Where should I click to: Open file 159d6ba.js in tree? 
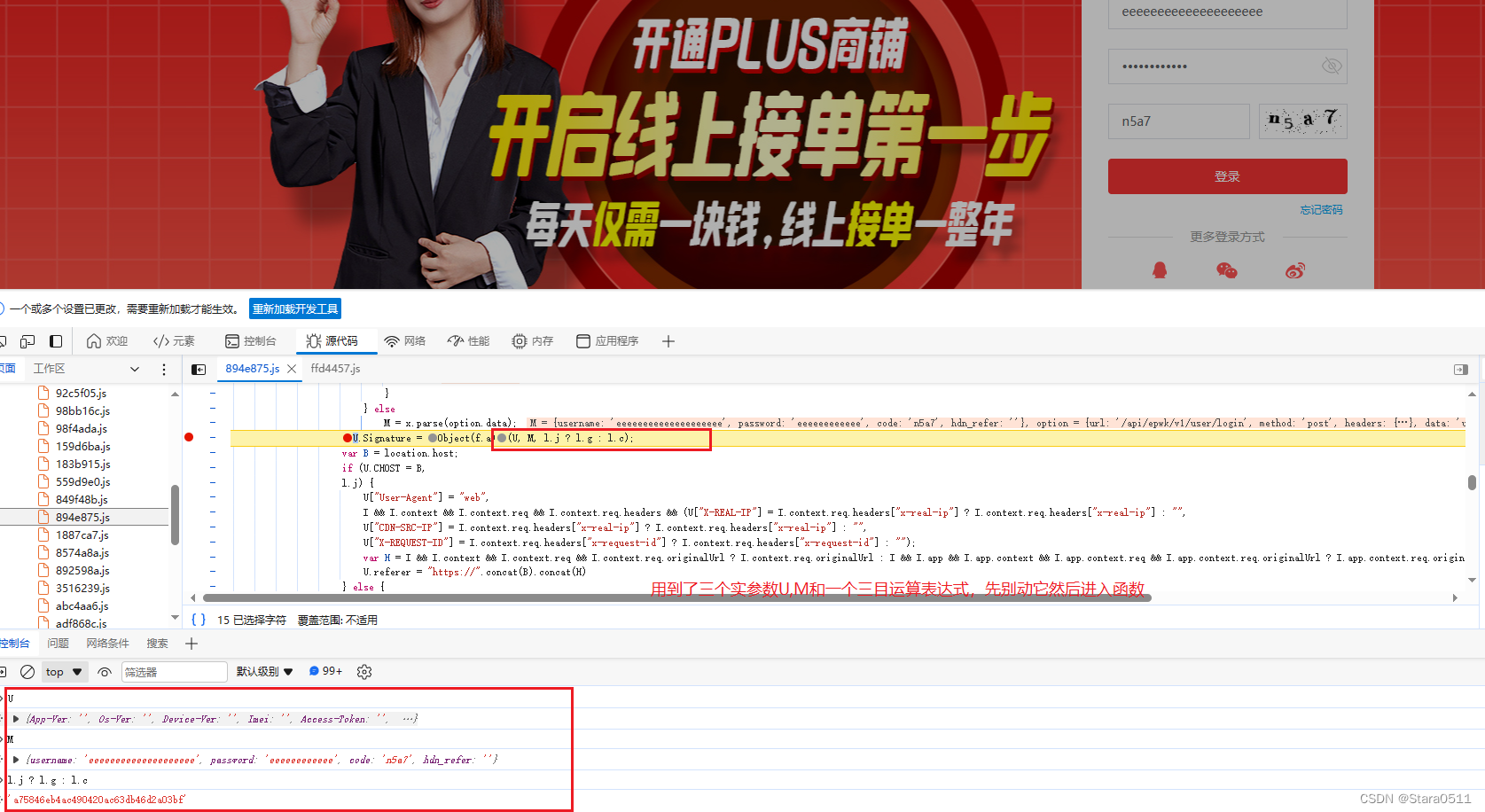82,446
